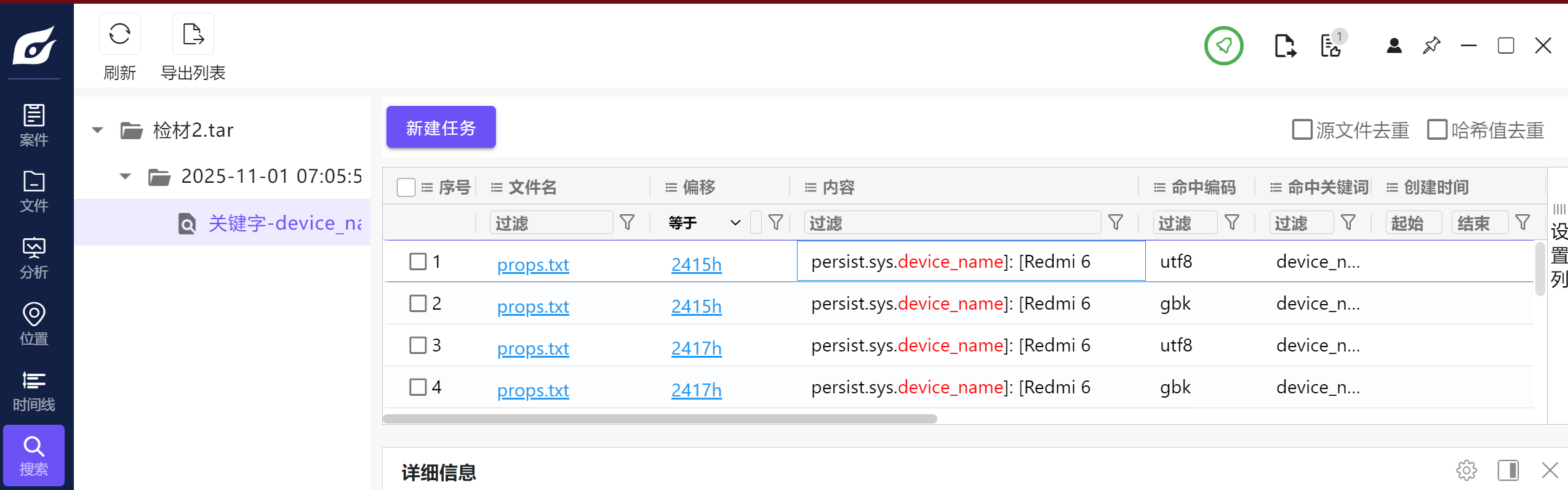This screenshot has height=490, width=1568.
Task: Click the Export List (导出列表) icon
Action: click(x=193, y=34)
